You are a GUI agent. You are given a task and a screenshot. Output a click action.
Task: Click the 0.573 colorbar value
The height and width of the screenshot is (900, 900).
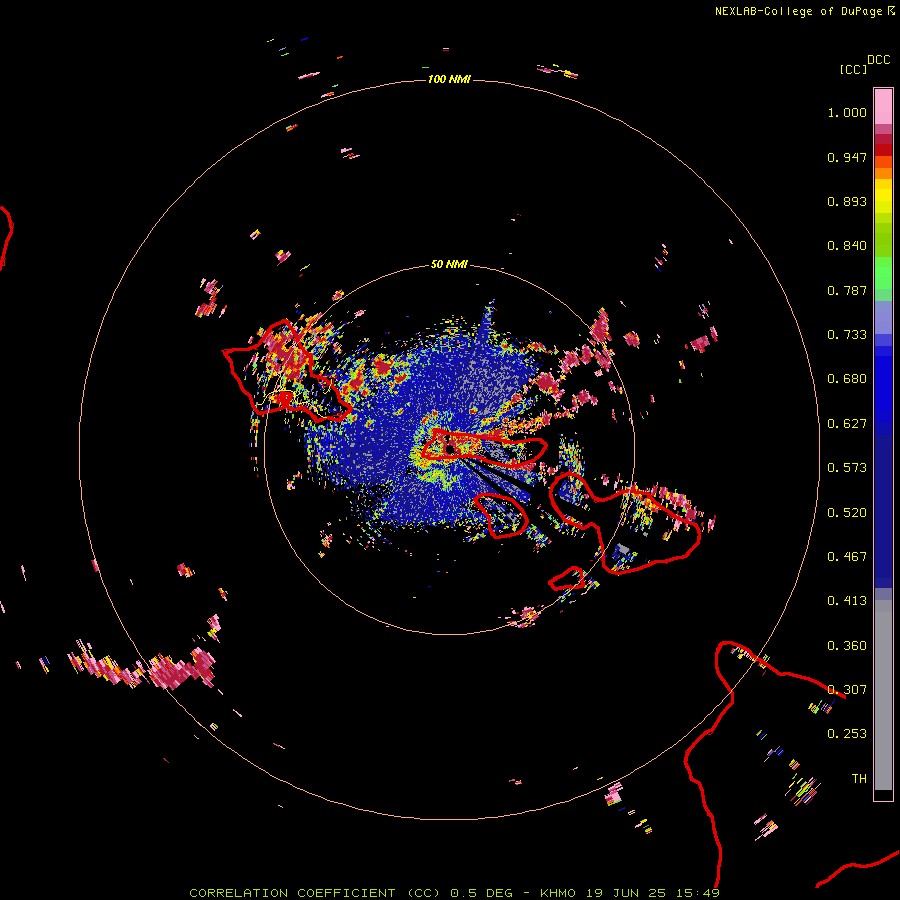click(847, 468)
